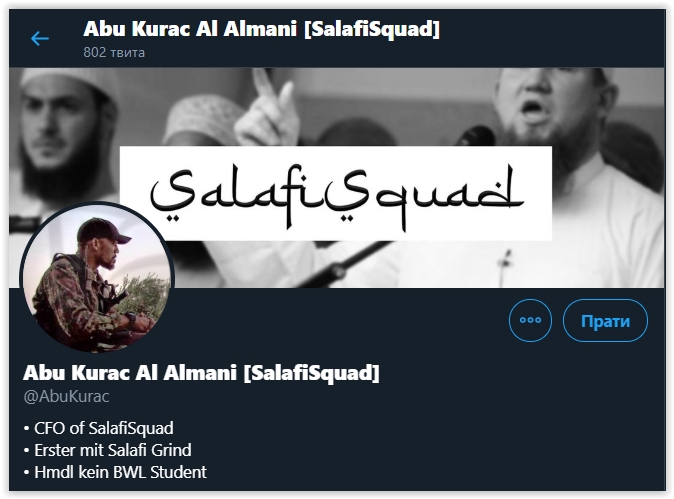Select the 802 твита tweet count
674x499 pixels.
click(x=114, y=52)
